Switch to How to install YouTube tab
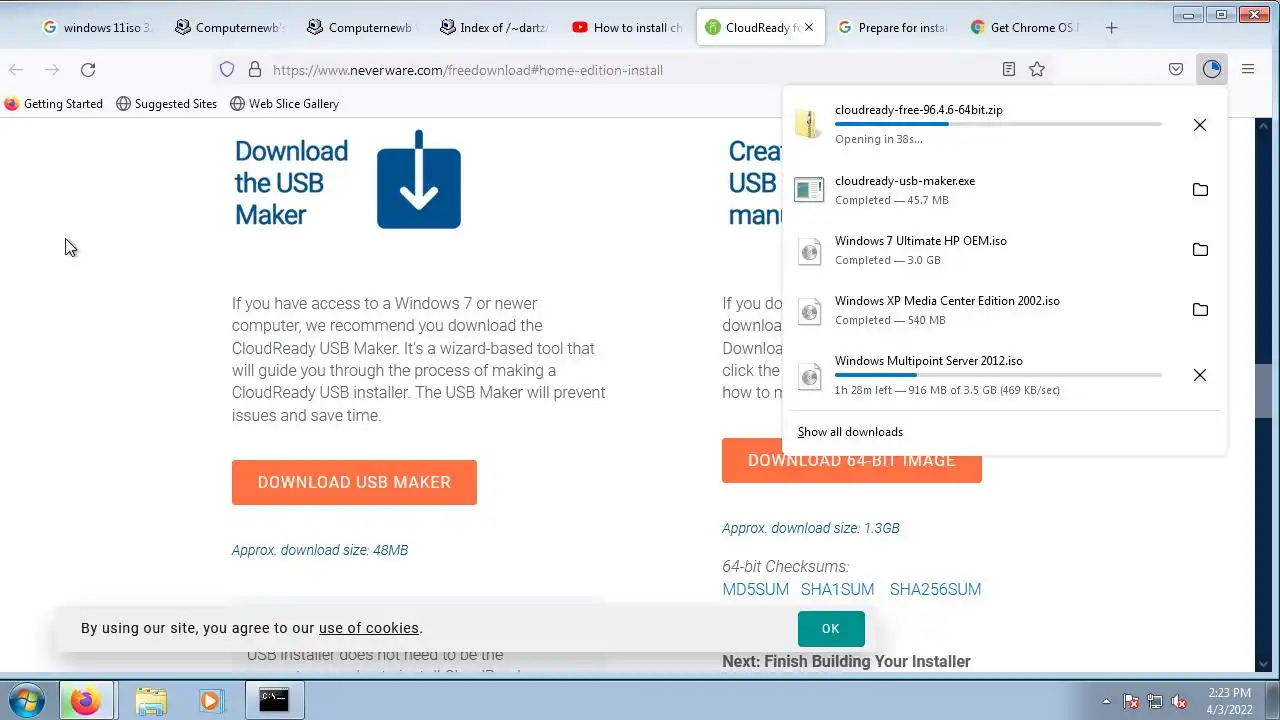 [x=625, y=28]
